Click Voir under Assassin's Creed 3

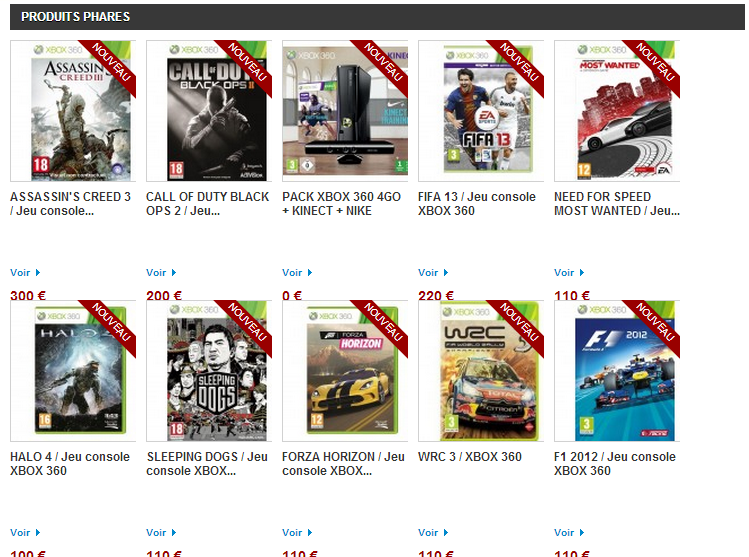25,273
